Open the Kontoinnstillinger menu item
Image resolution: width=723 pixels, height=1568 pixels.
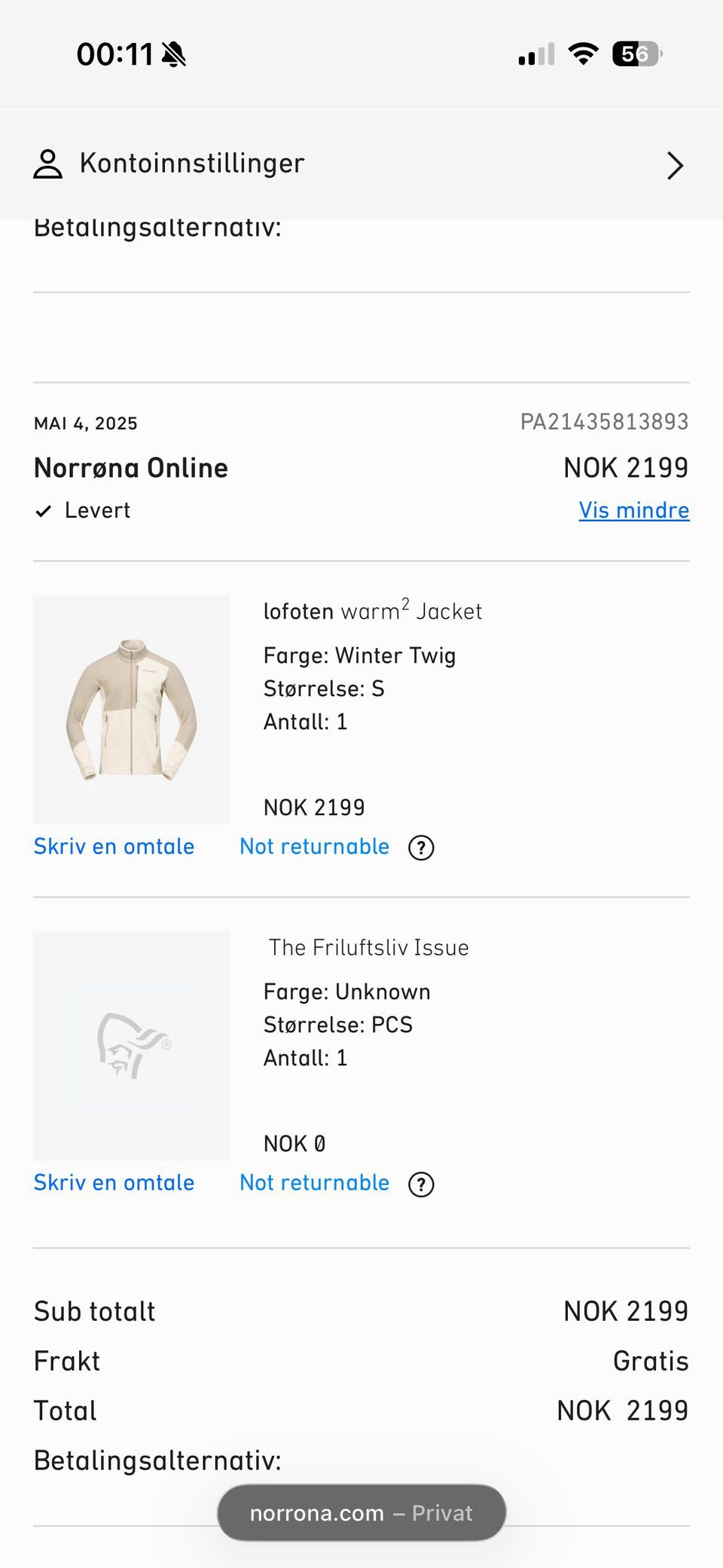point(192,164)
